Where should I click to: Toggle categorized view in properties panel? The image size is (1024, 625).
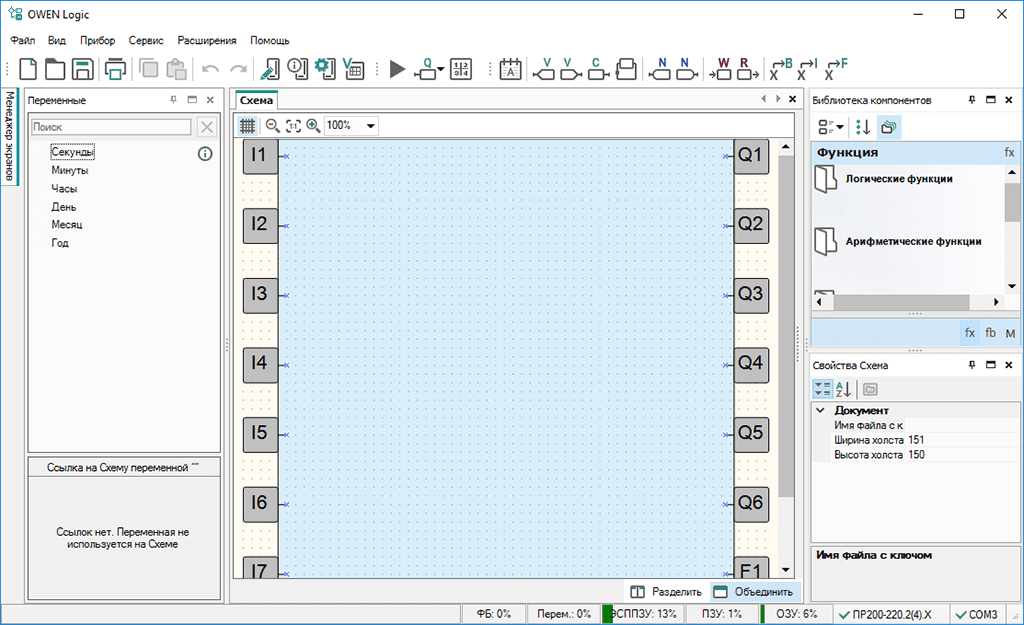(822, 389)
